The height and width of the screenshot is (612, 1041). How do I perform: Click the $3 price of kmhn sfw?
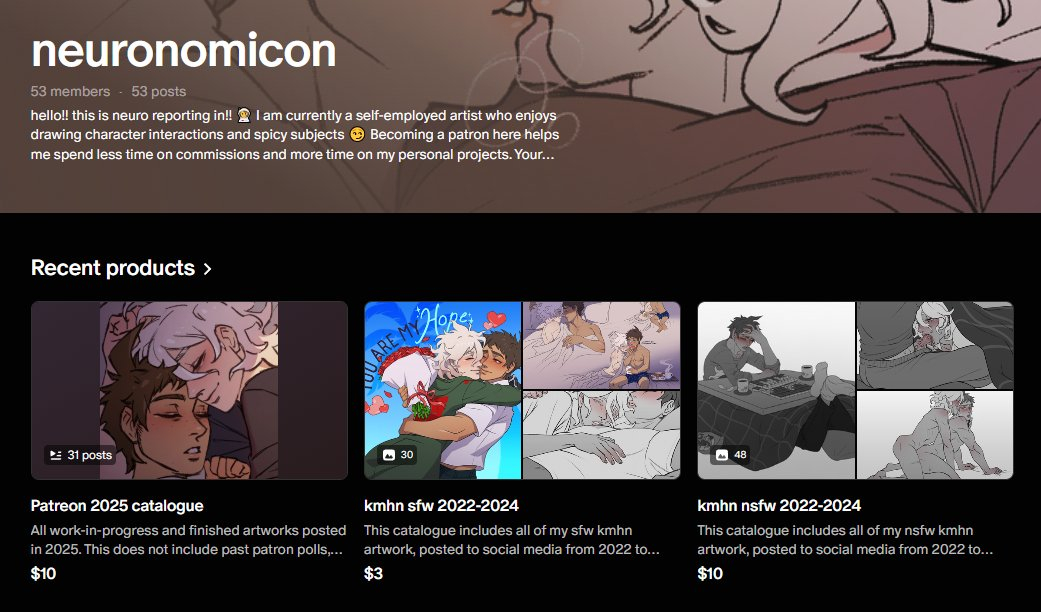[x=373, y=574]
